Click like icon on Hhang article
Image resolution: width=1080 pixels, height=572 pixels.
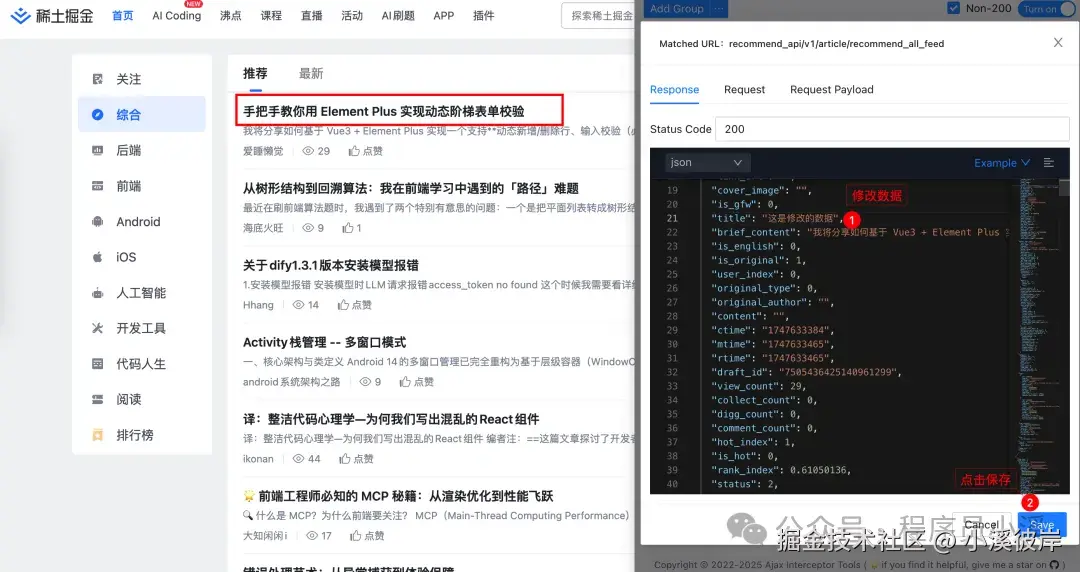343,305
